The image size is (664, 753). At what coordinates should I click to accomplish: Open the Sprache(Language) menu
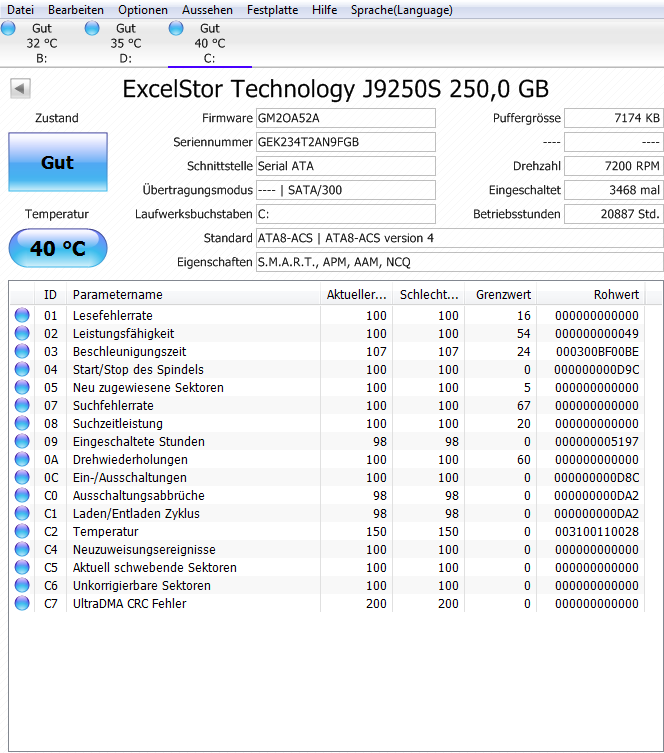[402, 10]
